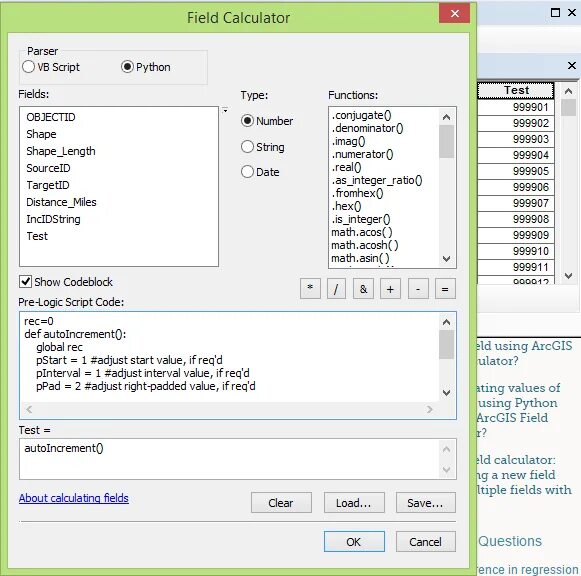The image size is (581, 576).
Task: Pick math.acos( ) function
Action: [362, 232]
